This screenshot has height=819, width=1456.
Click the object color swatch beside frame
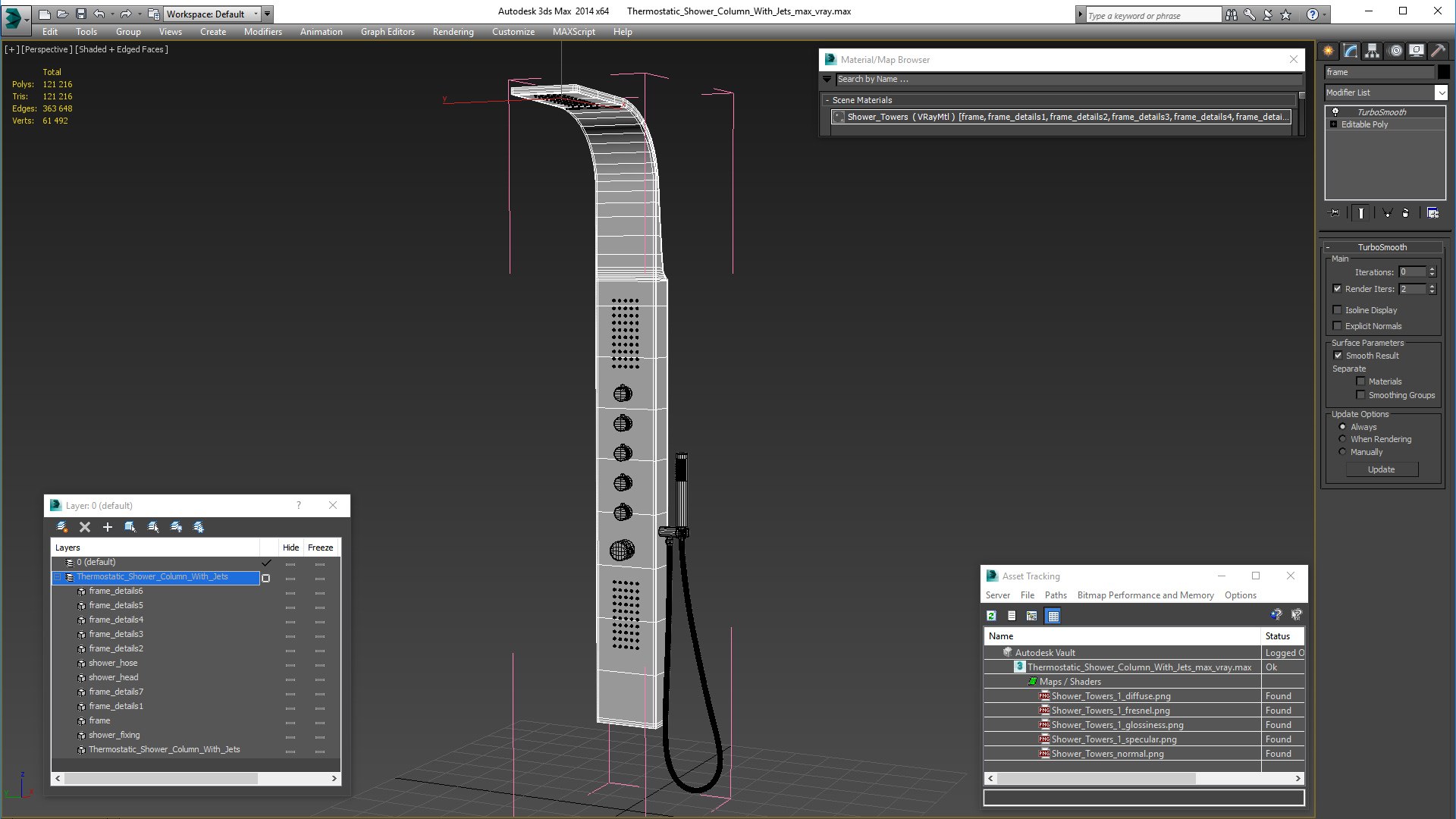tap(1443, 72)
